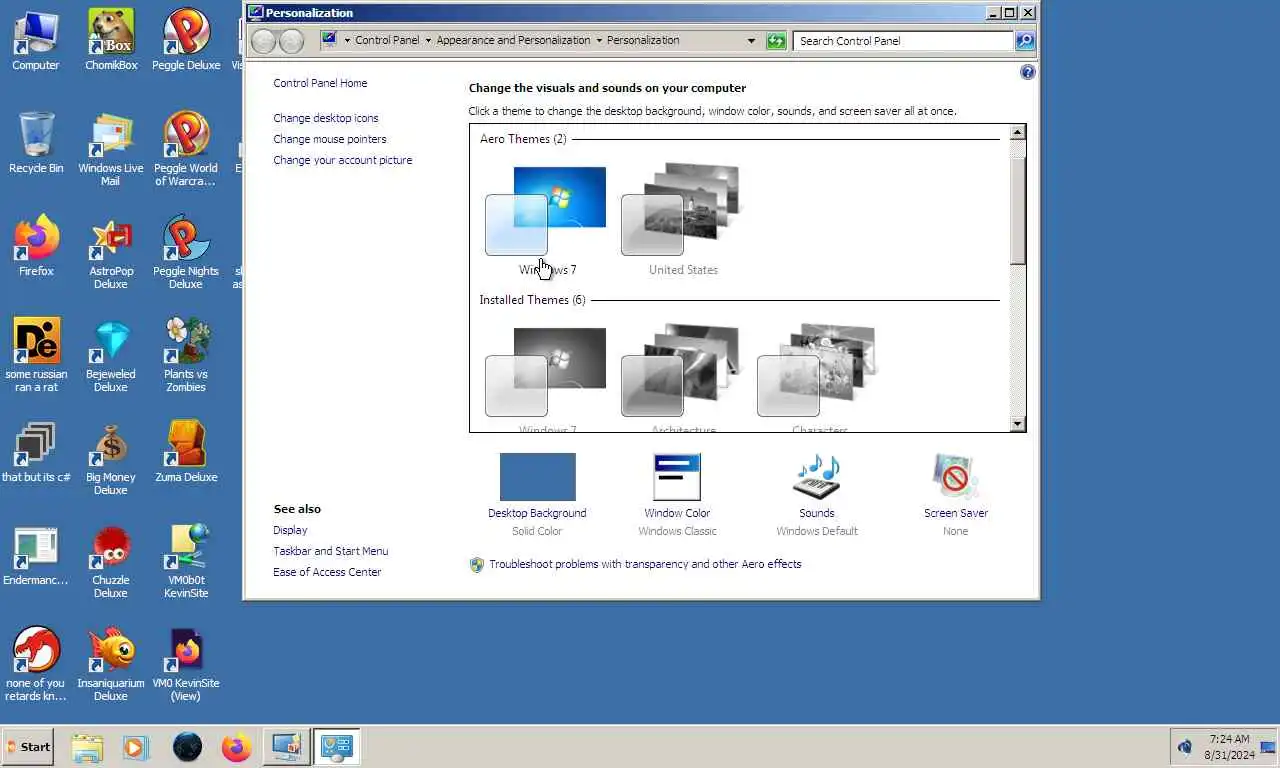
Task: Select the Plants vs Zombies desktop icon
Action: click(x=186, y=355)
